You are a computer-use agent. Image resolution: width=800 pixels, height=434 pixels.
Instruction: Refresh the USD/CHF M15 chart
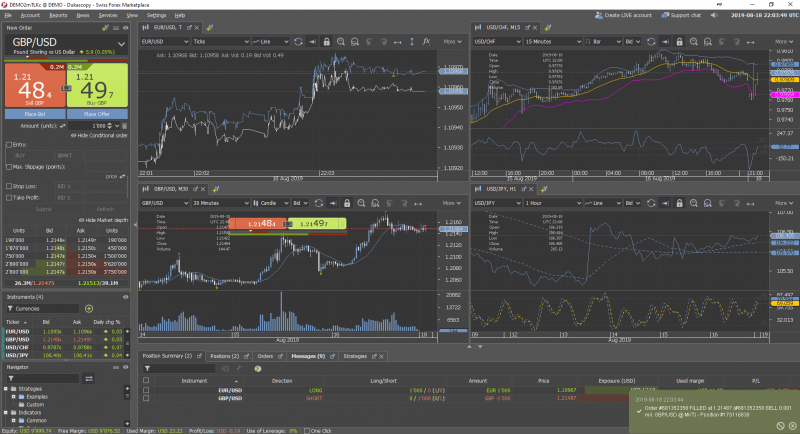tap(651, 42)
